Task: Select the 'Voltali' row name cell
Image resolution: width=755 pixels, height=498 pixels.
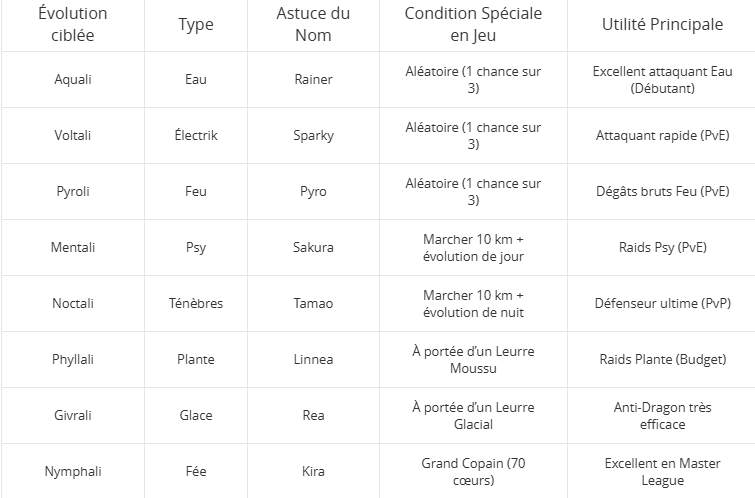Action: pos(72,136)
